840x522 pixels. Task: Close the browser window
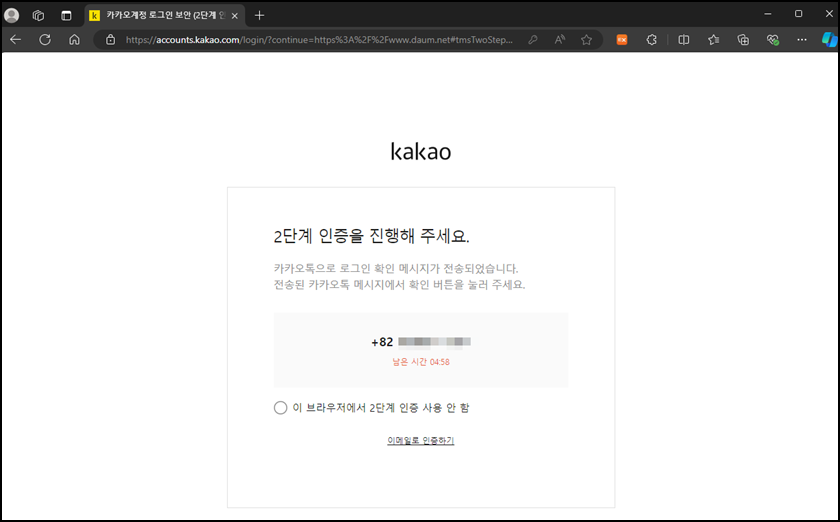829,14
